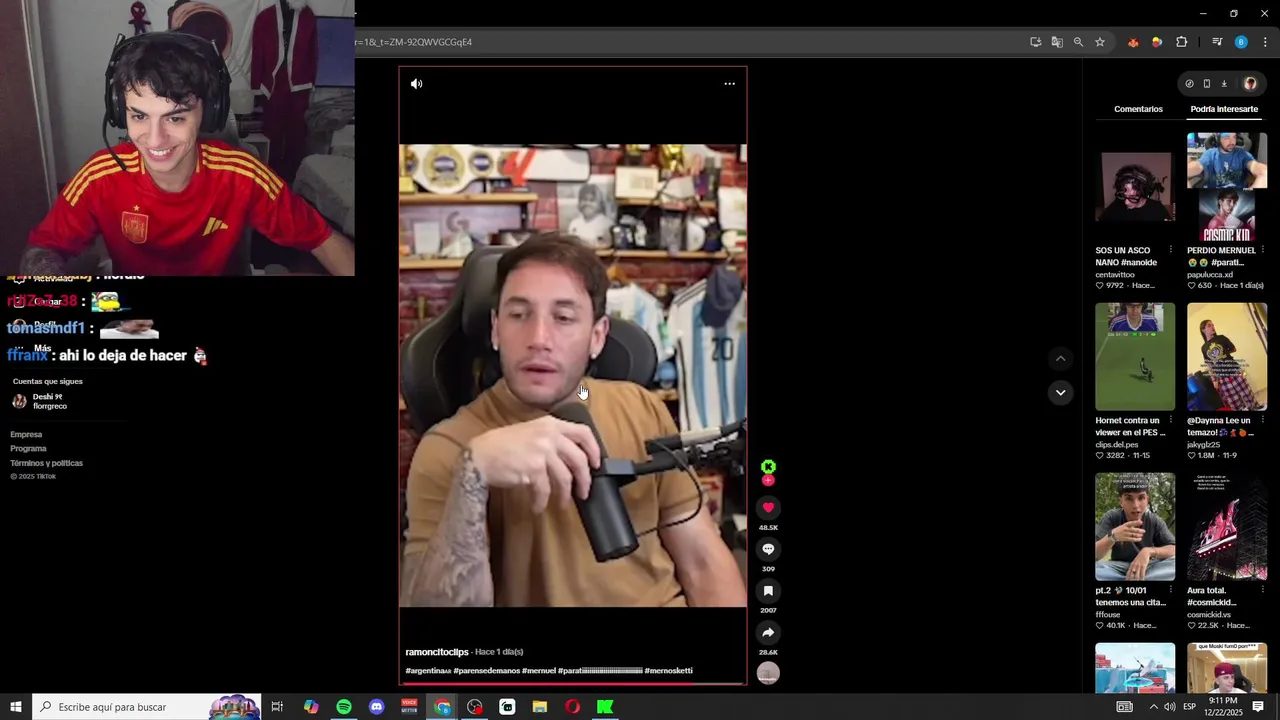Open the SOS UN ASCO NANO video thumbnail

click(x=1135, y=187)
